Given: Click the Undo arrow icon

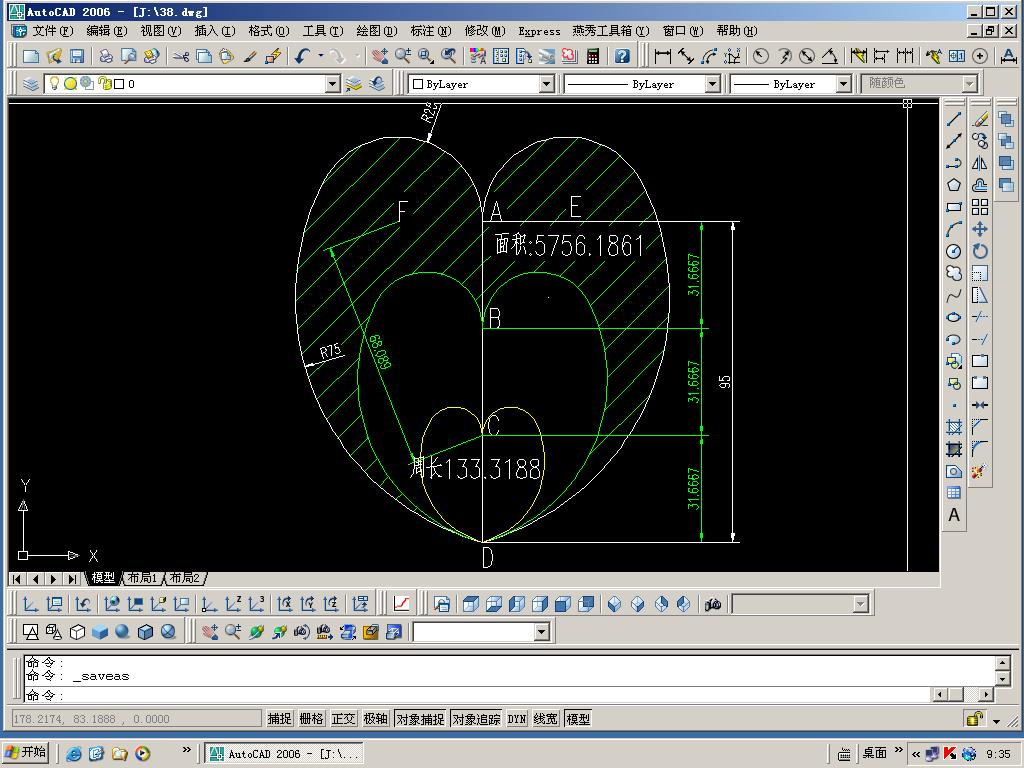Looking at the screenshot, I should pos(301,56).
